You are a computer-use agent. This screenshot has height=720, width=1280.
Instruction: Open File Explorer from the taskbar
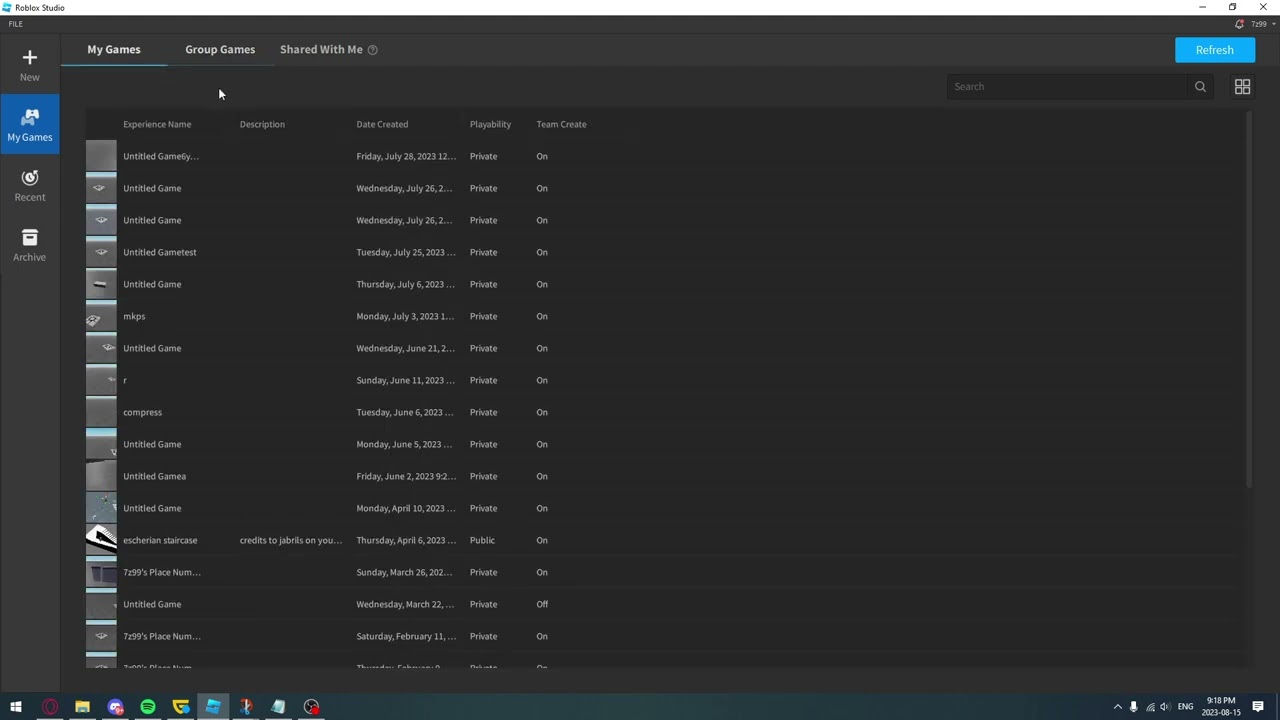(82, 707)
